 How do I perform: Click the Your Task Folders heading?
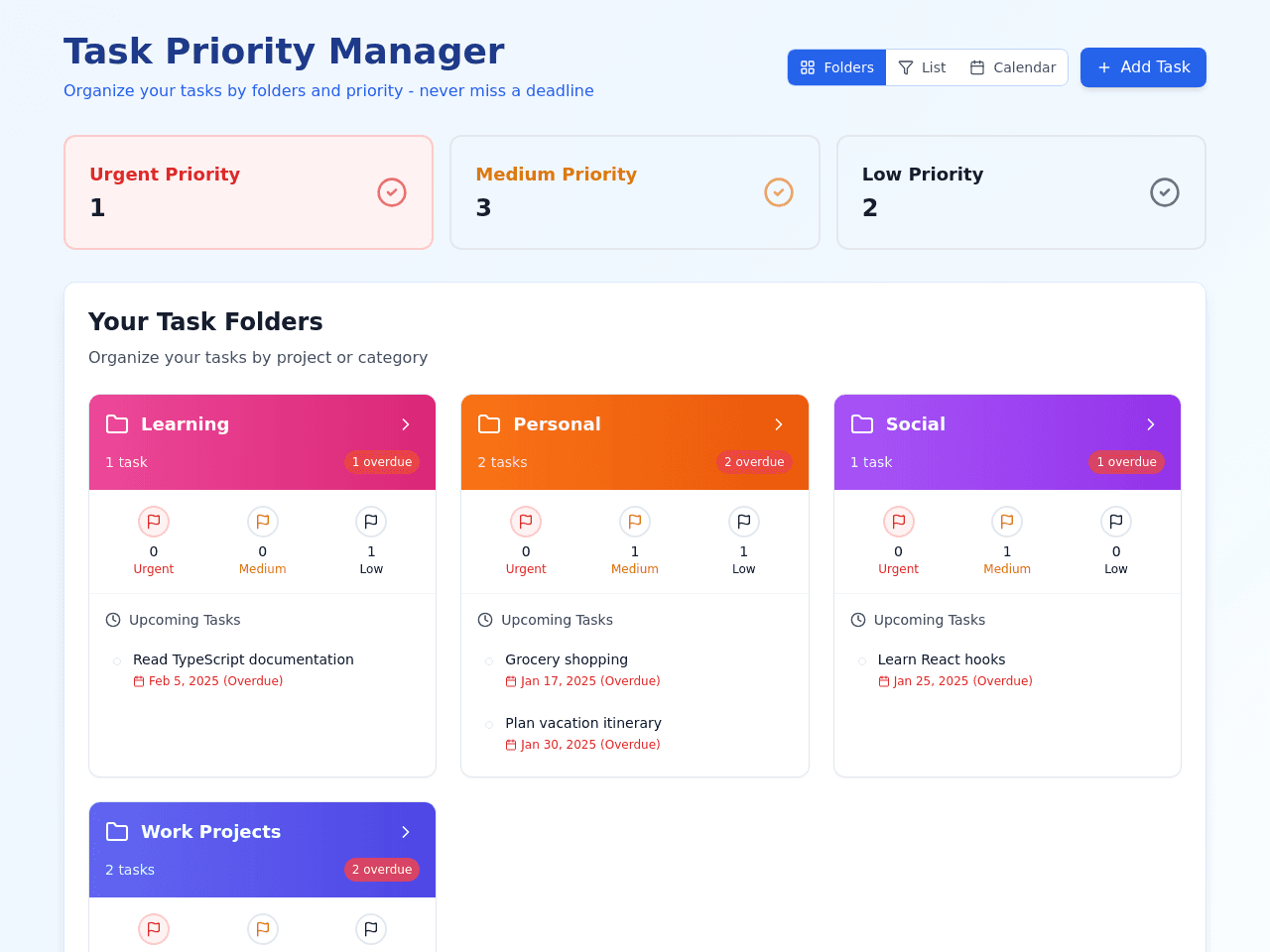pyautogui.click(x=205, y=321)
